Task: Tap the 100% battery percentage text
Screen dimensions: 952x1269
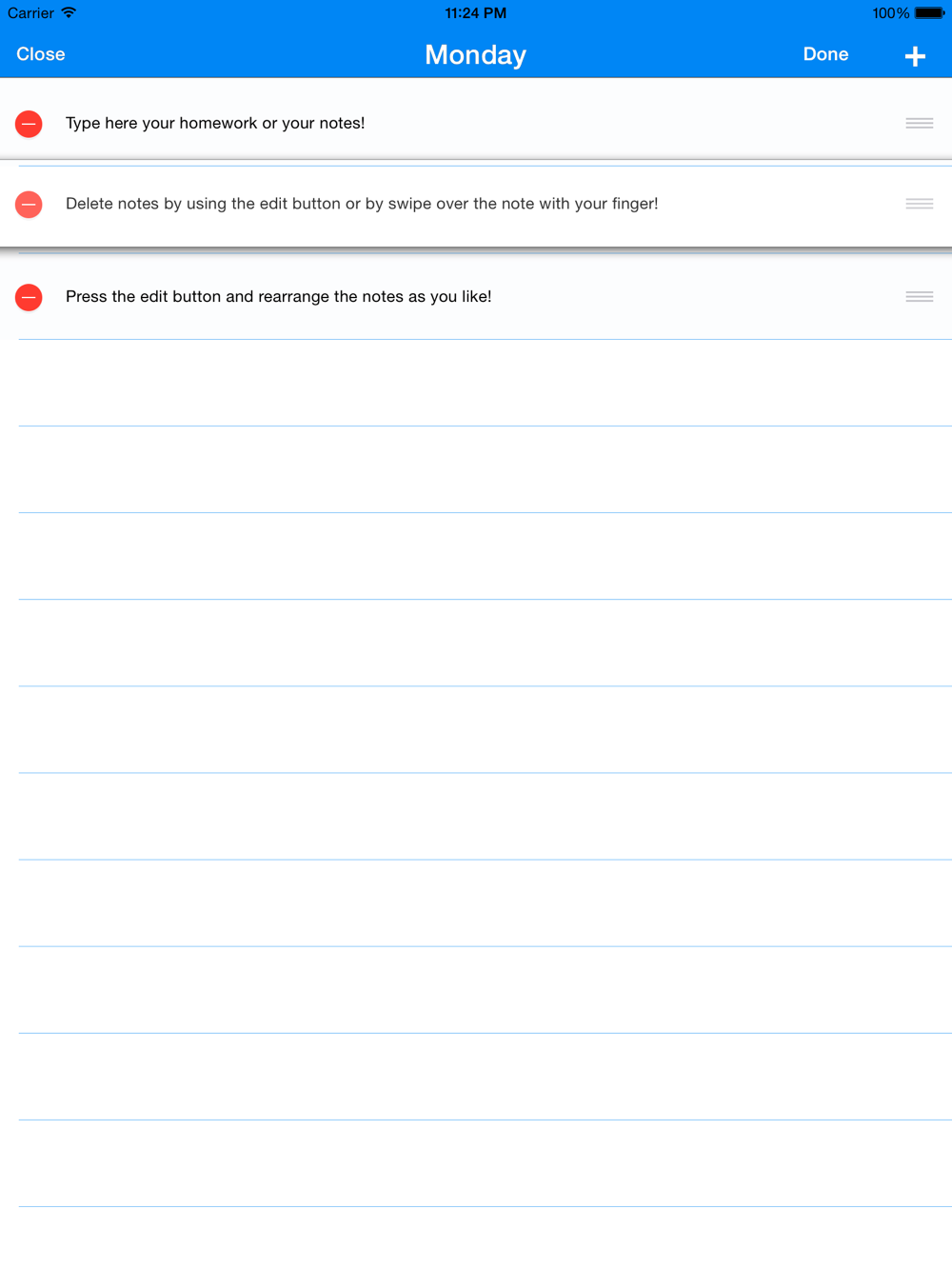Action: tap(890, 13)
